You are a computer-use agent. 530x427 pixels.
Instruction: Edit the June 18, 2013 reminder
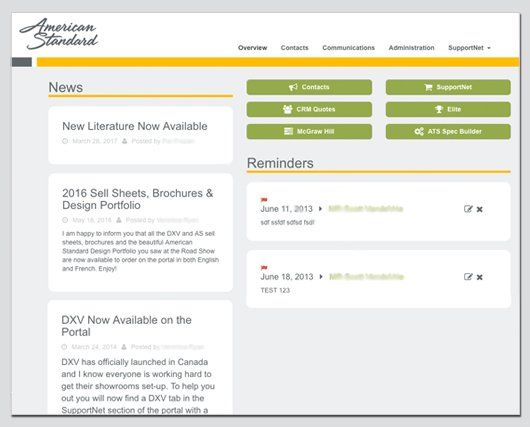(x=468, y=277)
